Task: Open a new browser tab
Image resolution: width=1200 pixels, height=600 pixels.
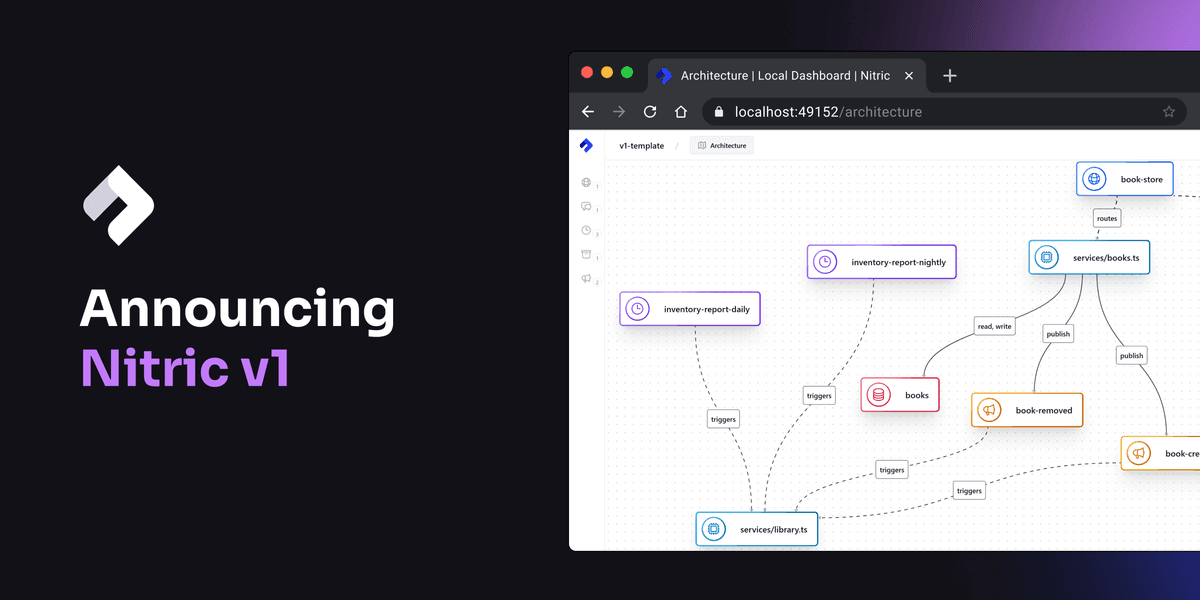Action: pyautogui.click(x=949, y=75)
